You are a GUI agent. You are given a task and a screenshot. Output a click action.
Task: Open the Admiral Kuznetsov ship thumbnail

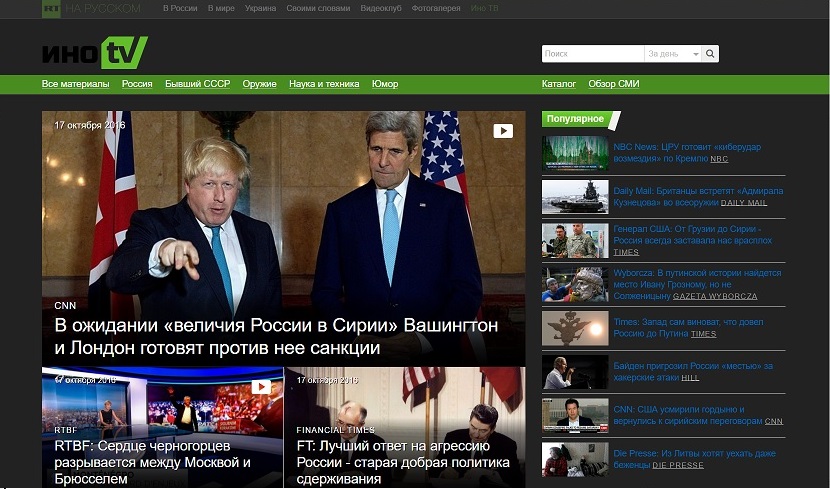point(575,197)
